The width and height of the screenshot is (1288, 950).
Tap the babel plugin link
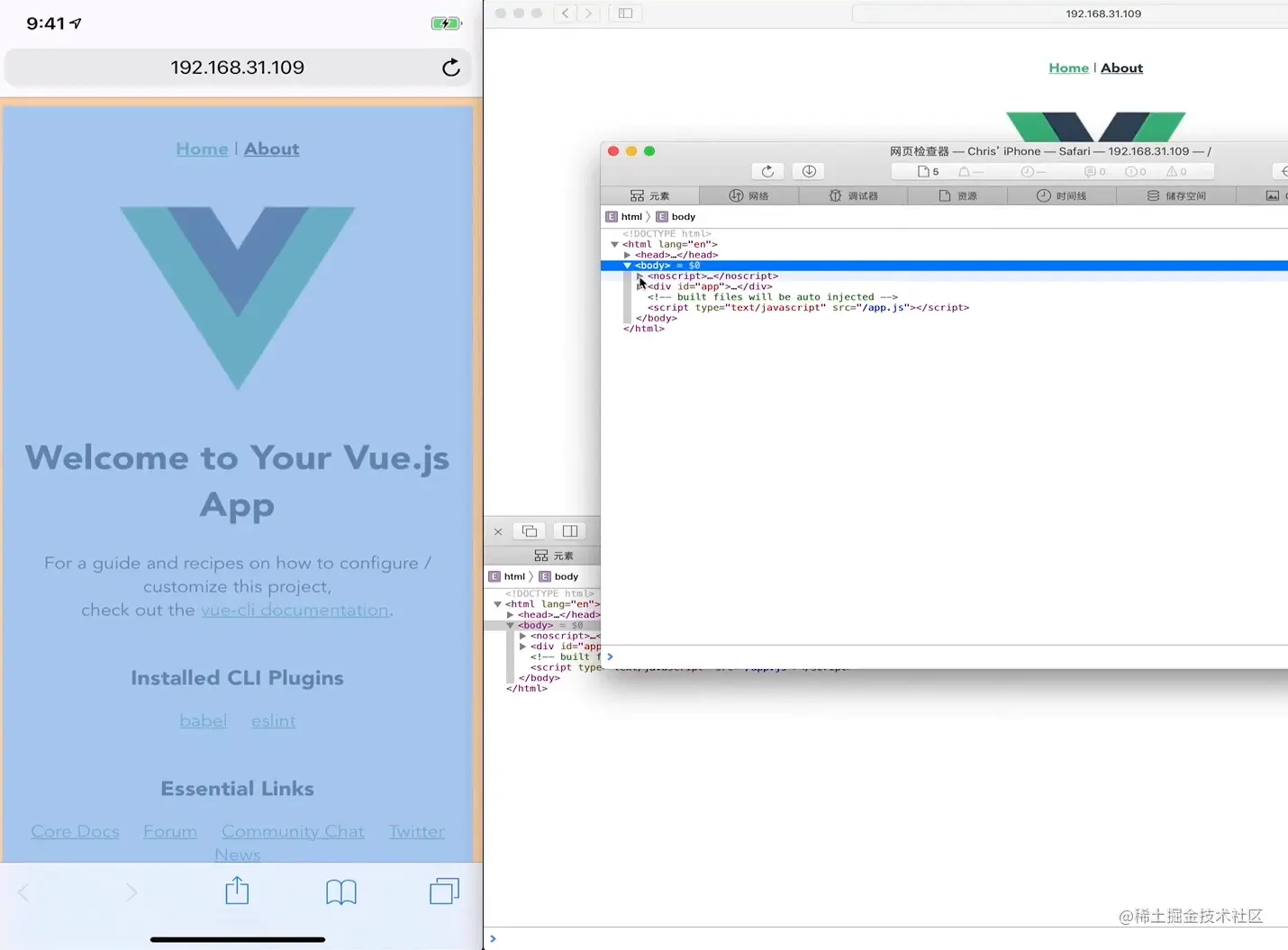(203, 720)
